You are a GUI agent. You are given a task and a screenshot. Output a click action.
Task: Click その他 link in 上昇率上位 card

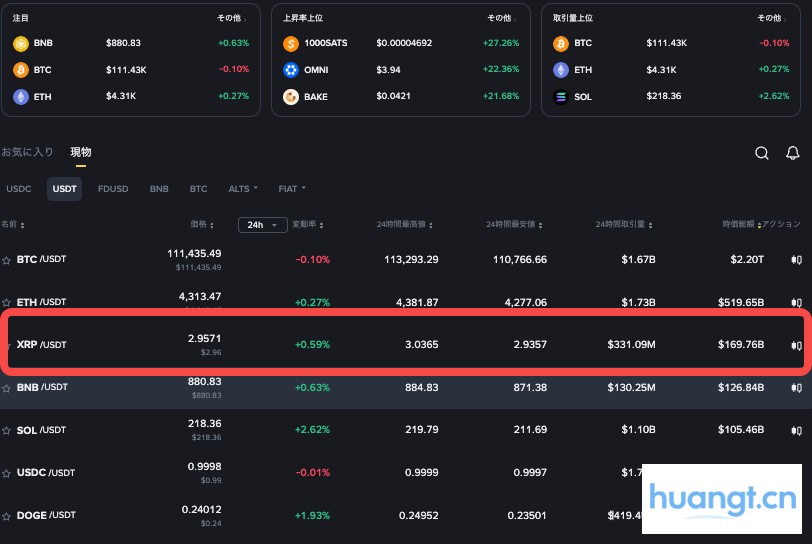coord(501,18)
